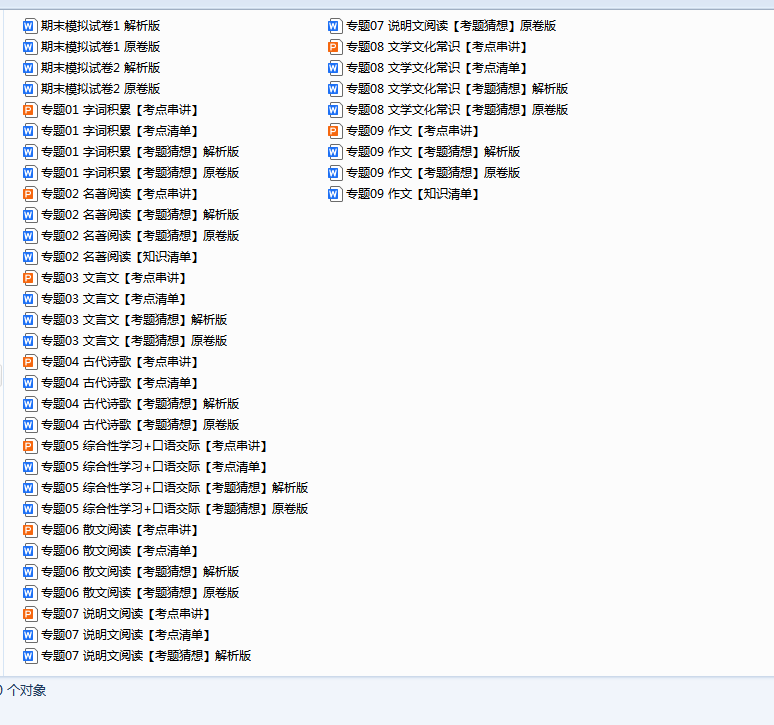This screenshot has height=725, width=774.
Task: Choose file 专题05 综合性学习+口语交际【考题猜想】原卷版
Action: [174, 509]
